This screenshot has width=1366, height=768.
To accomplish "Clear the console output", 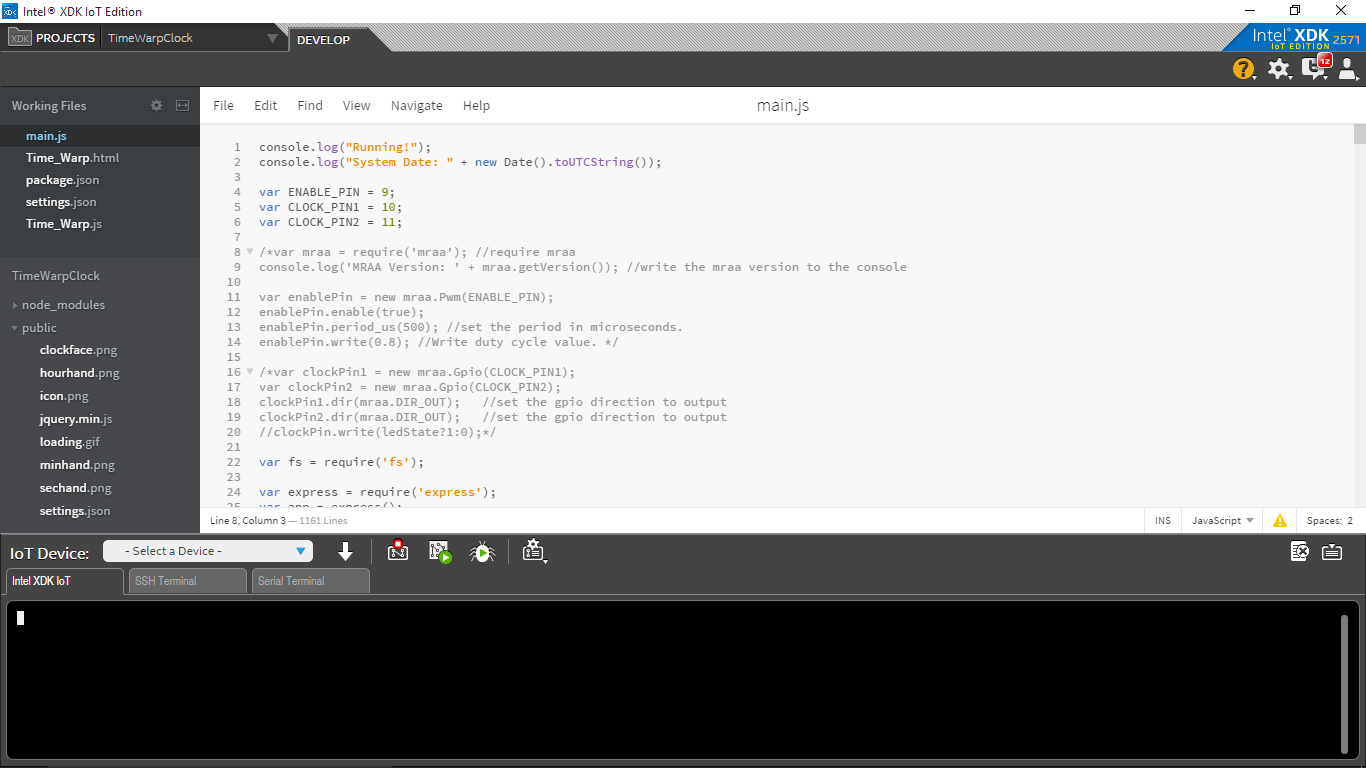I will [1299, 551].
